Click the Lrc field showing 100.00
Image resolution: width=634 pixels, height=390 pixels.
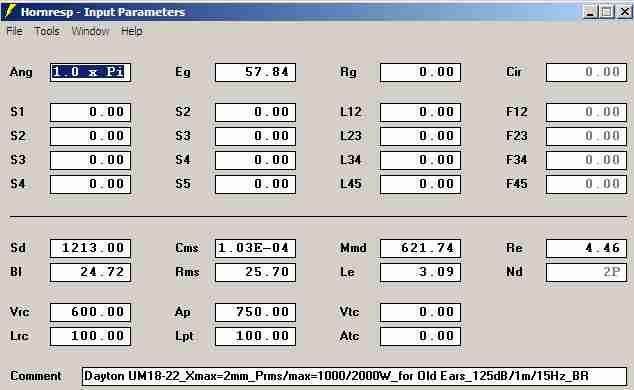click(x=90, y=336)
